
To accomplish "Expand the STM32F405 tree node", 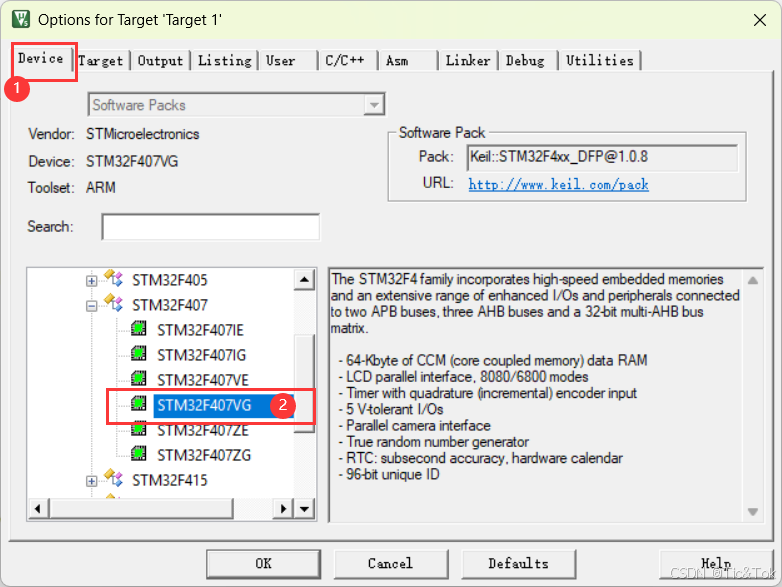I will click(91, 281).
